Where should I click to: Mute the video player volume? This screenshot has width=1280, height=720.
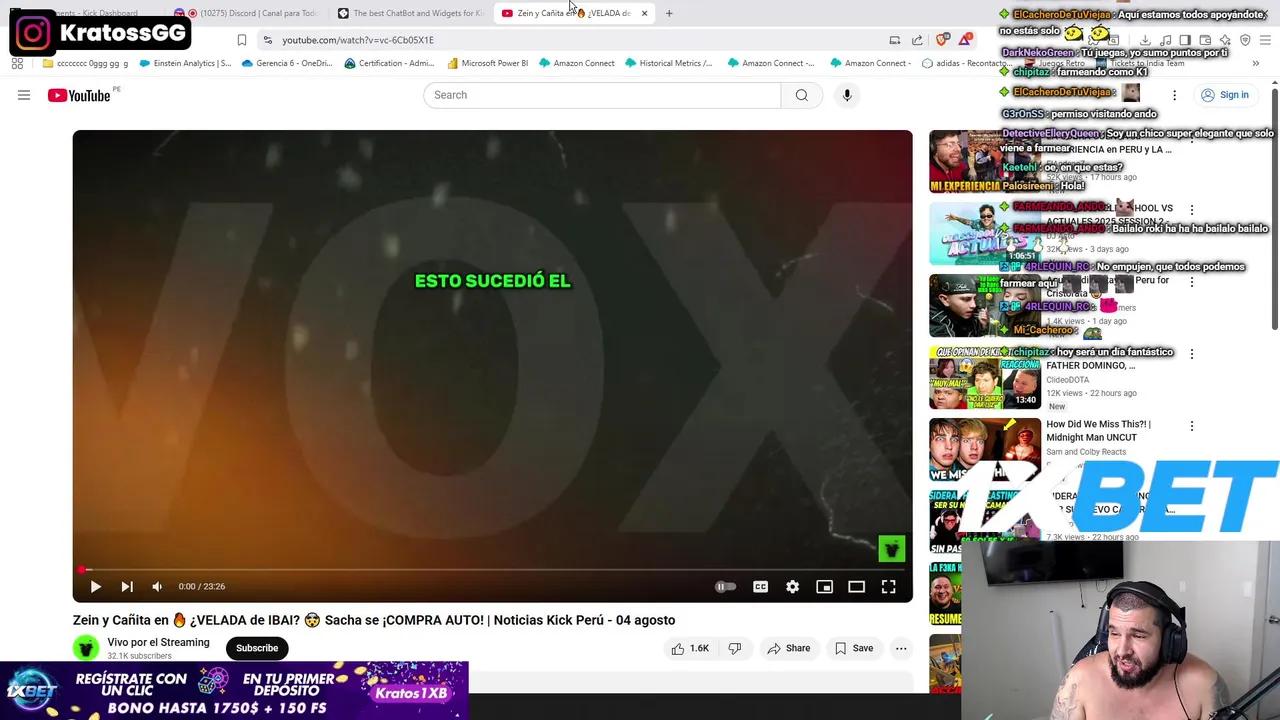(x=157, y=587)
